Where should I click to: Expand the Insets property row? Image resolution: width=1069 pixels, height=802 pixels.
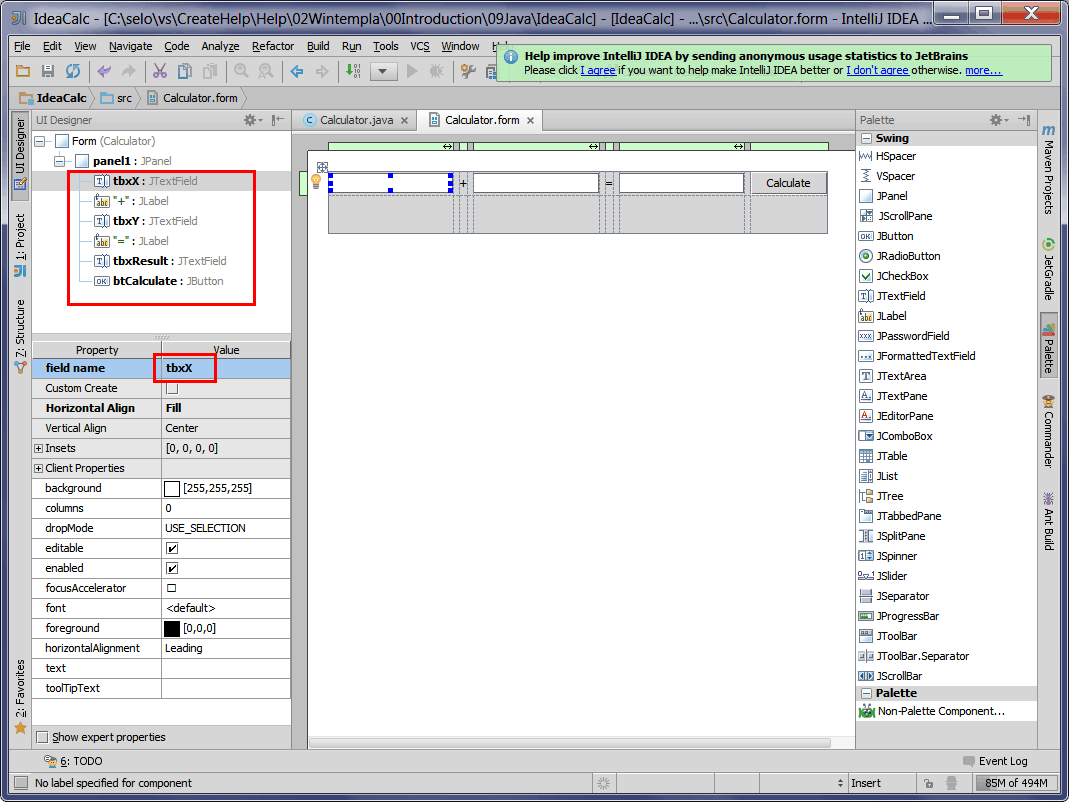pos(38,449)
